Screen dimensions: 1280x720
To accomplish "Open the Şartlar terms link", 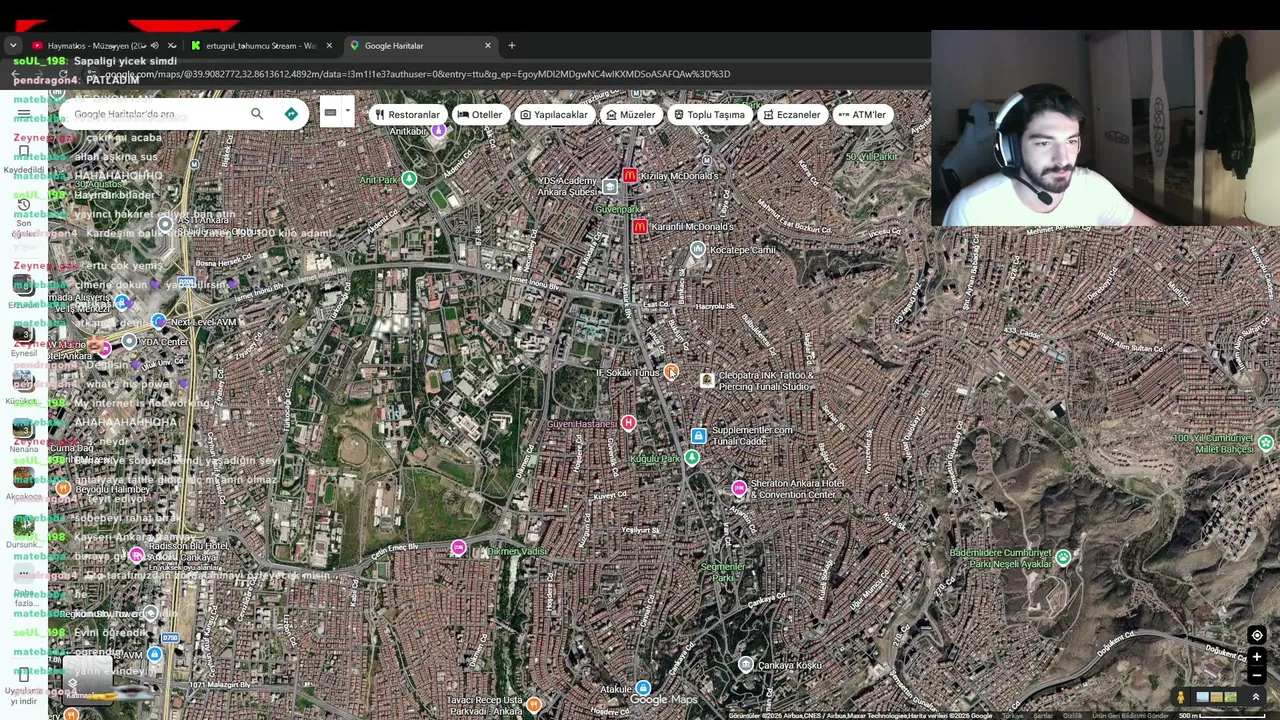I will (x=1043, y=716).
